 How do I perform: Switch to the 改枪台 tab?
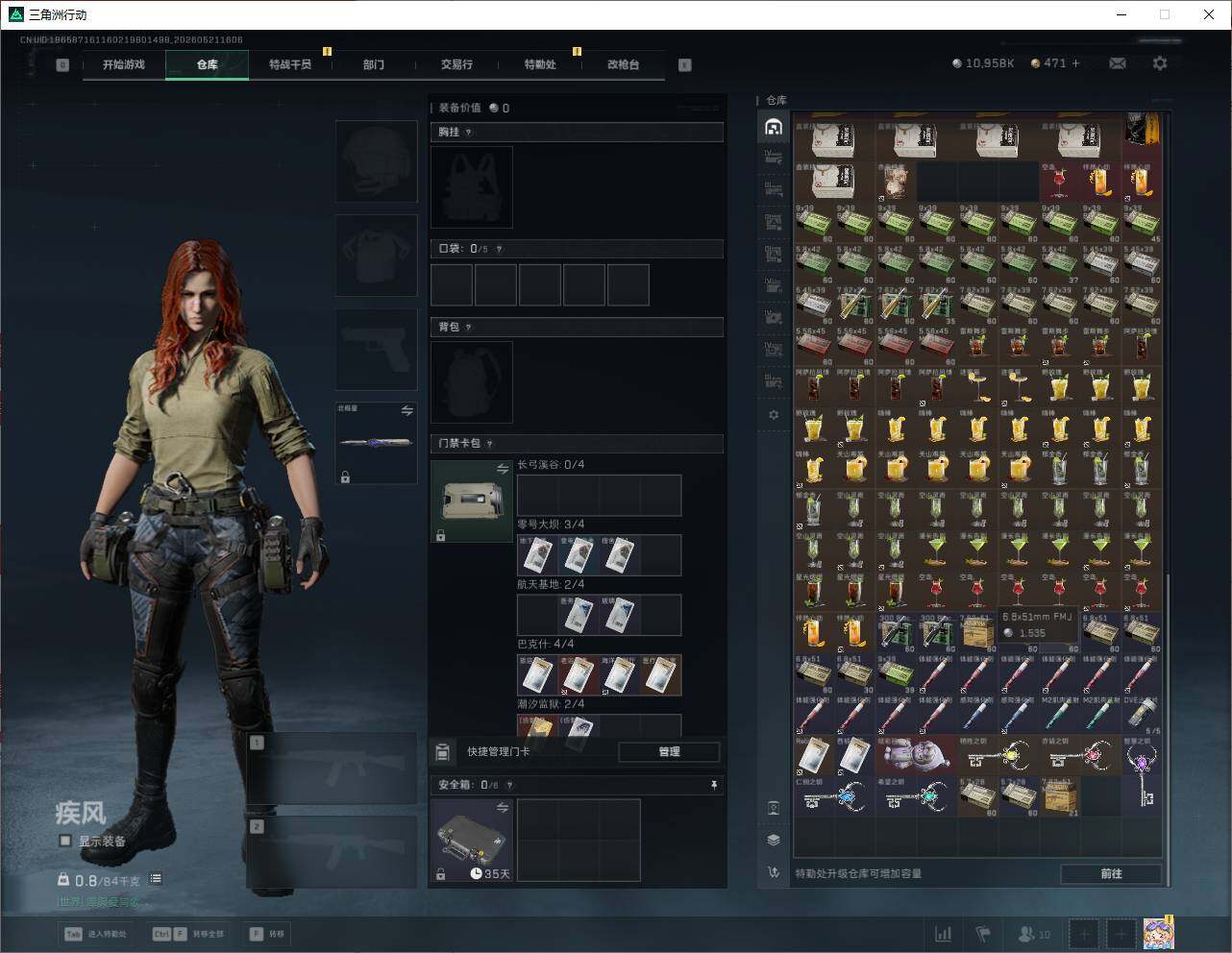point(623,65)
